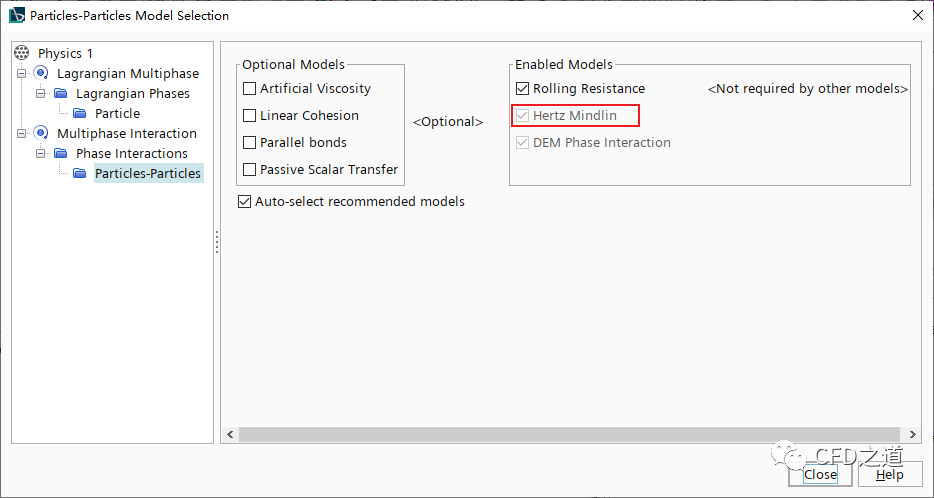The width and height of the screenshot is (934, 498).
Task: Click the Lagrangian Phases folder icon
Action: 60,94
